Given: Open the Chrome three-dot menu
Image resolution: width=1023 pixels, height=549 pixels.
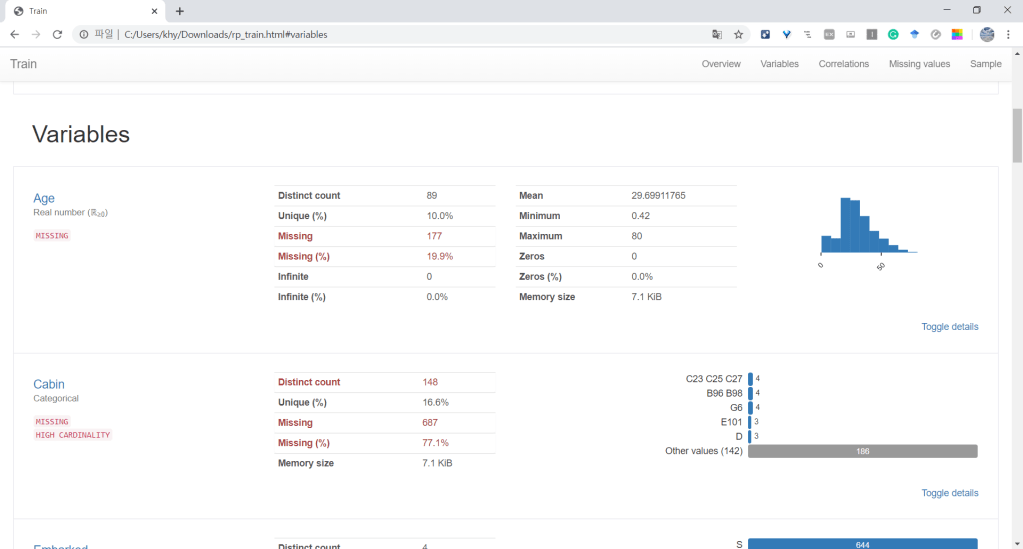Looking at the screenshot, I should [x=1008, y=34].
